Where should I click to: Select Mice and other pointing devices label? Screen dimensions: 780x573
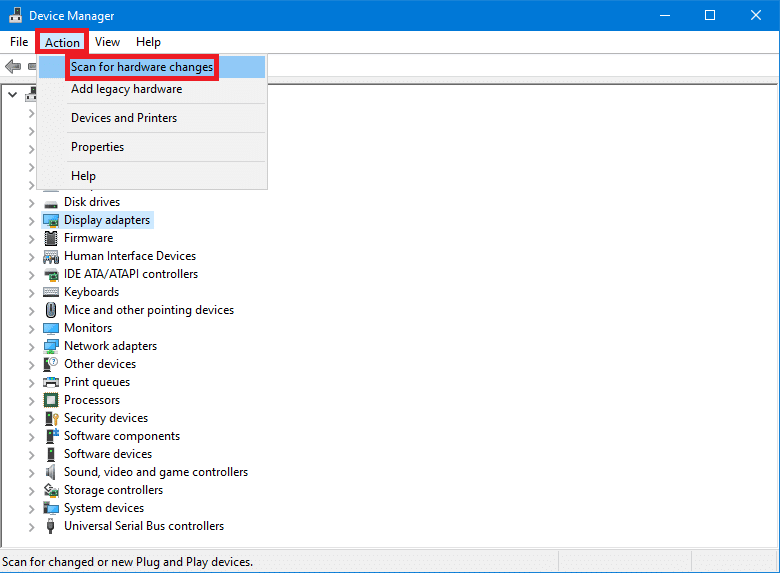(x=149, y=310)
